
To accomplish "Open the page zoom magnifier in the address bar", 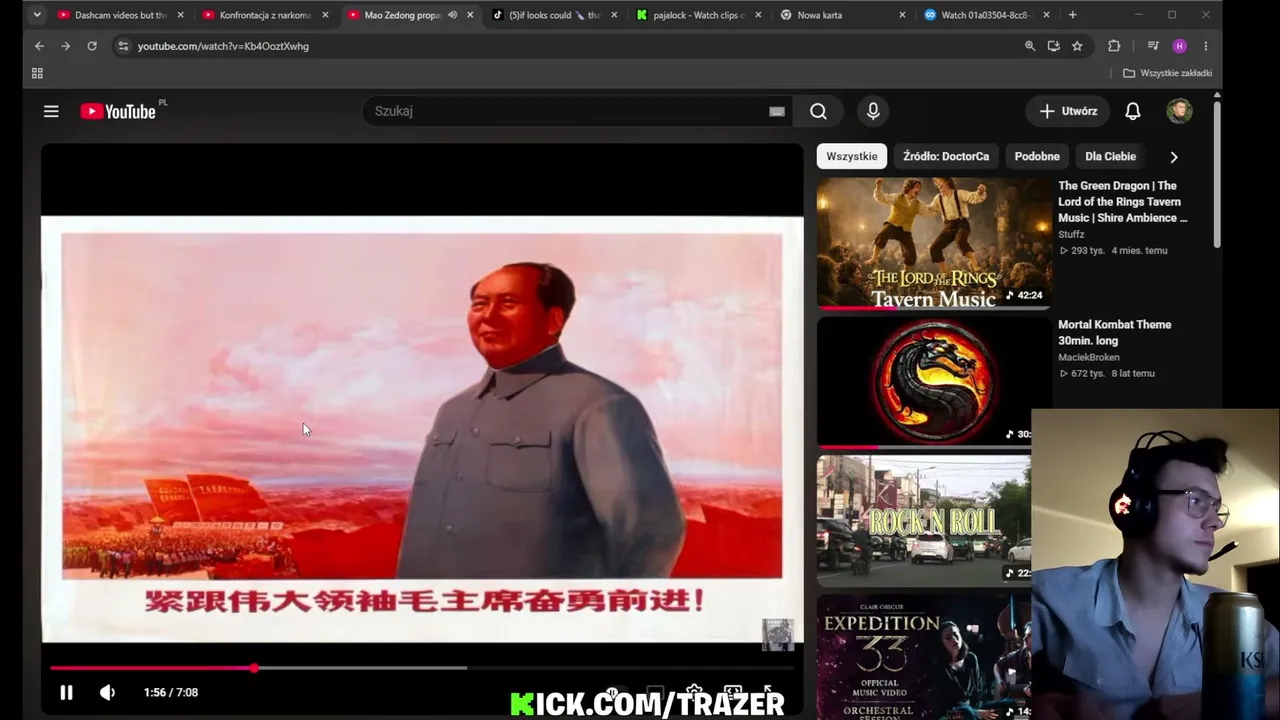I will [x=1030, y=46].
